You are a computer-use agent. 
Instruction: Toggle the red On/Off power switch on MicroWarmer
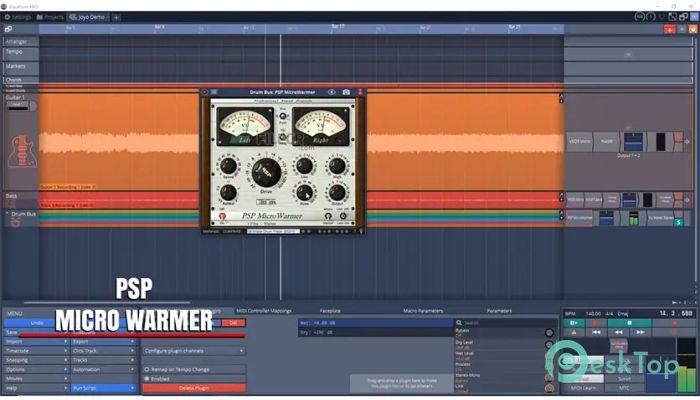[x=222, y=216]
